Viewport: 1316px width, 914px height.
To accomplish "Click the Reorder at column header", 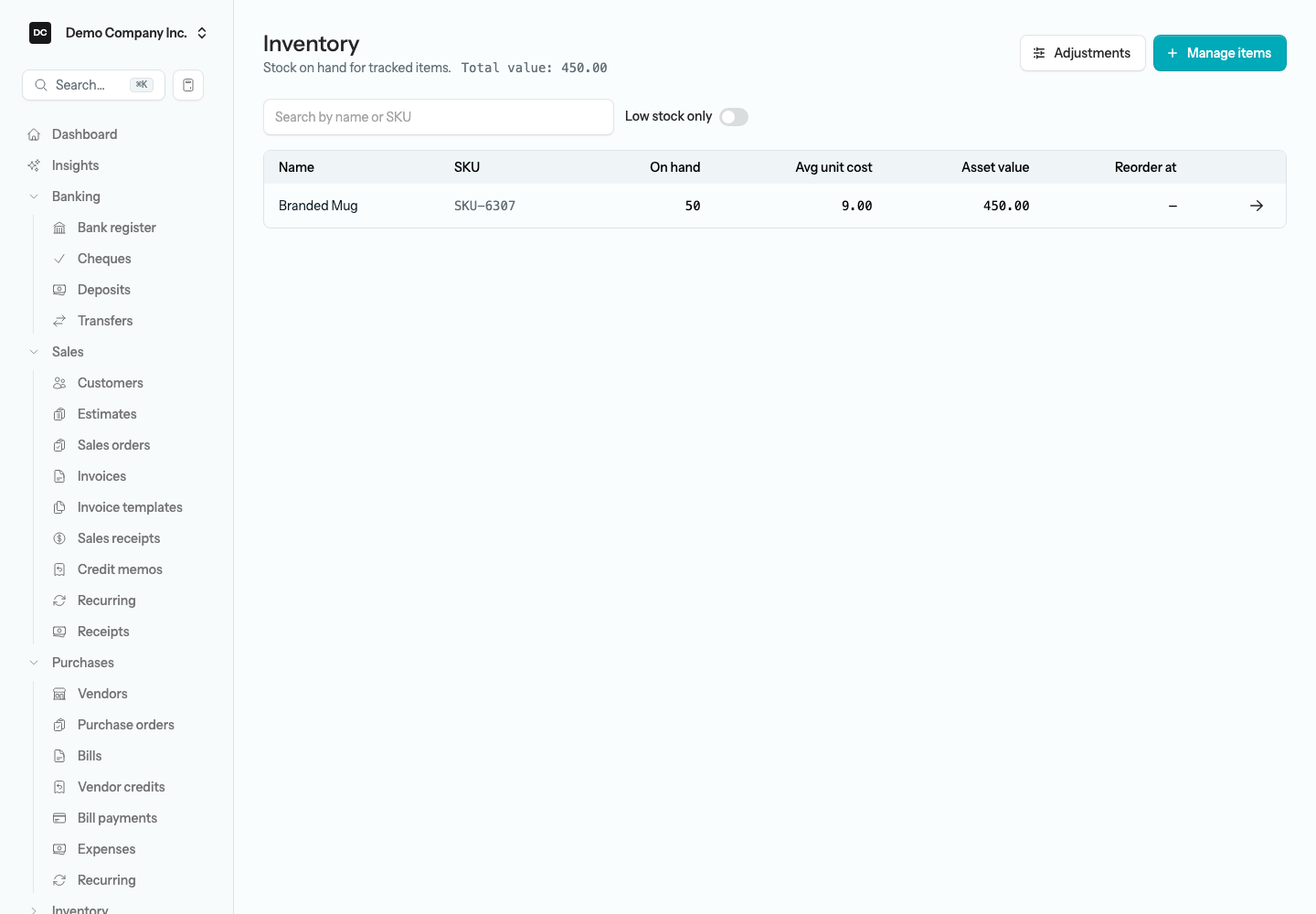I will [x=1145, y=167].
